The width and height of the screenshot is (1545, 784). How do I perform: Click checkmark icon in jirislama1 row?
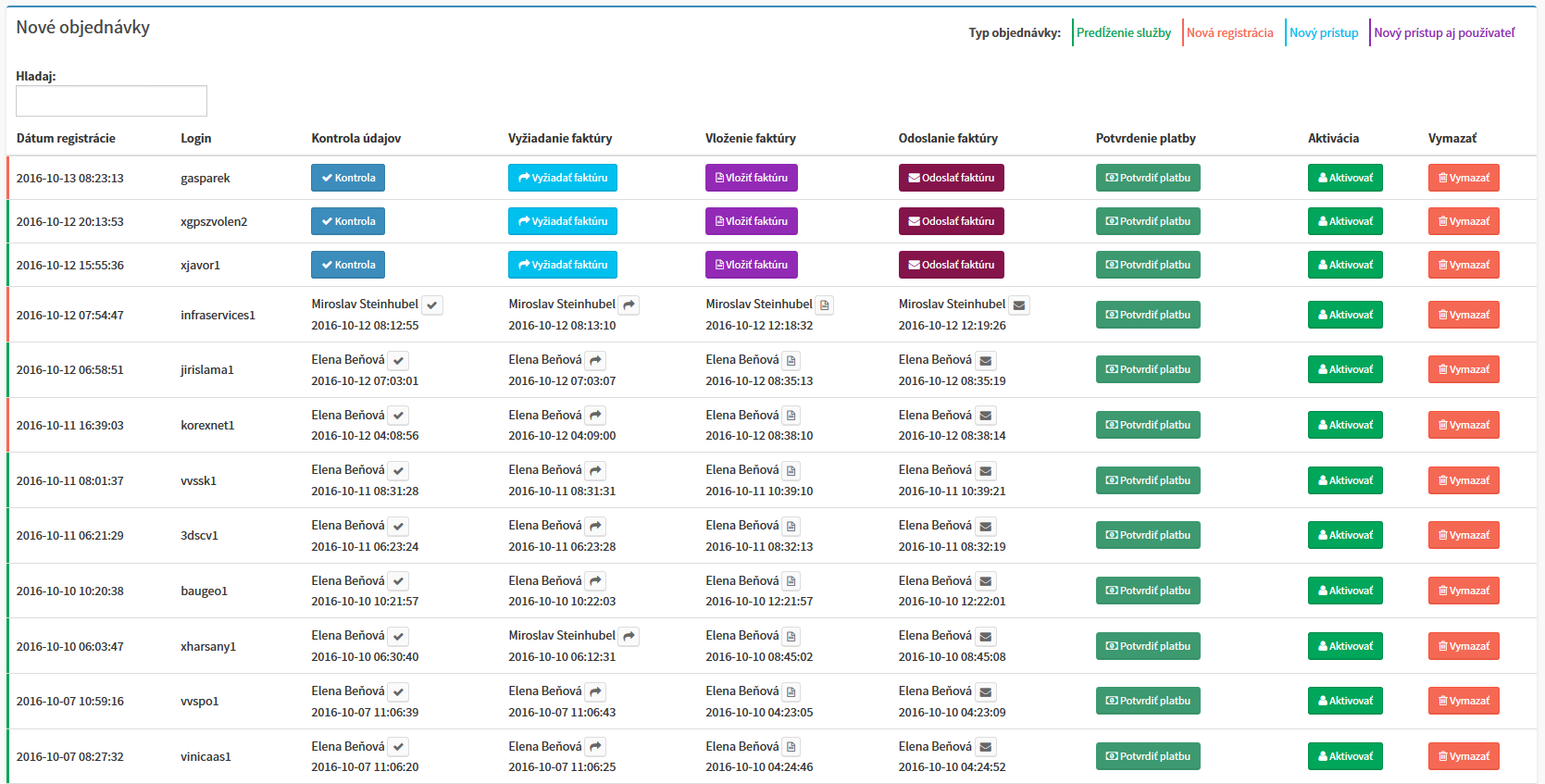pos(399,360)
